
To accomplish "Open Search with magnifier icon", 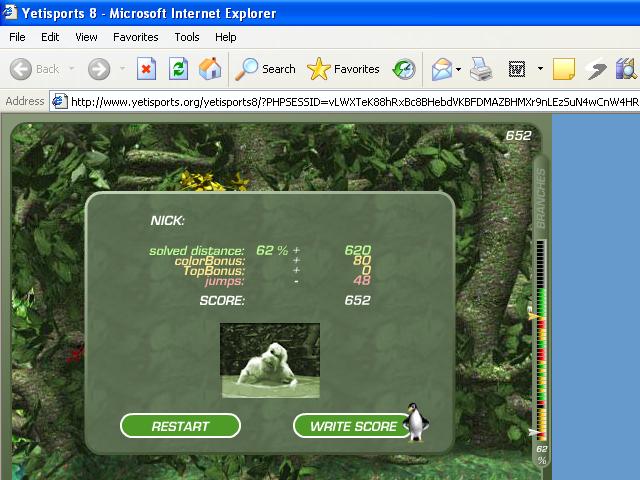I will [x=265, y=69].
